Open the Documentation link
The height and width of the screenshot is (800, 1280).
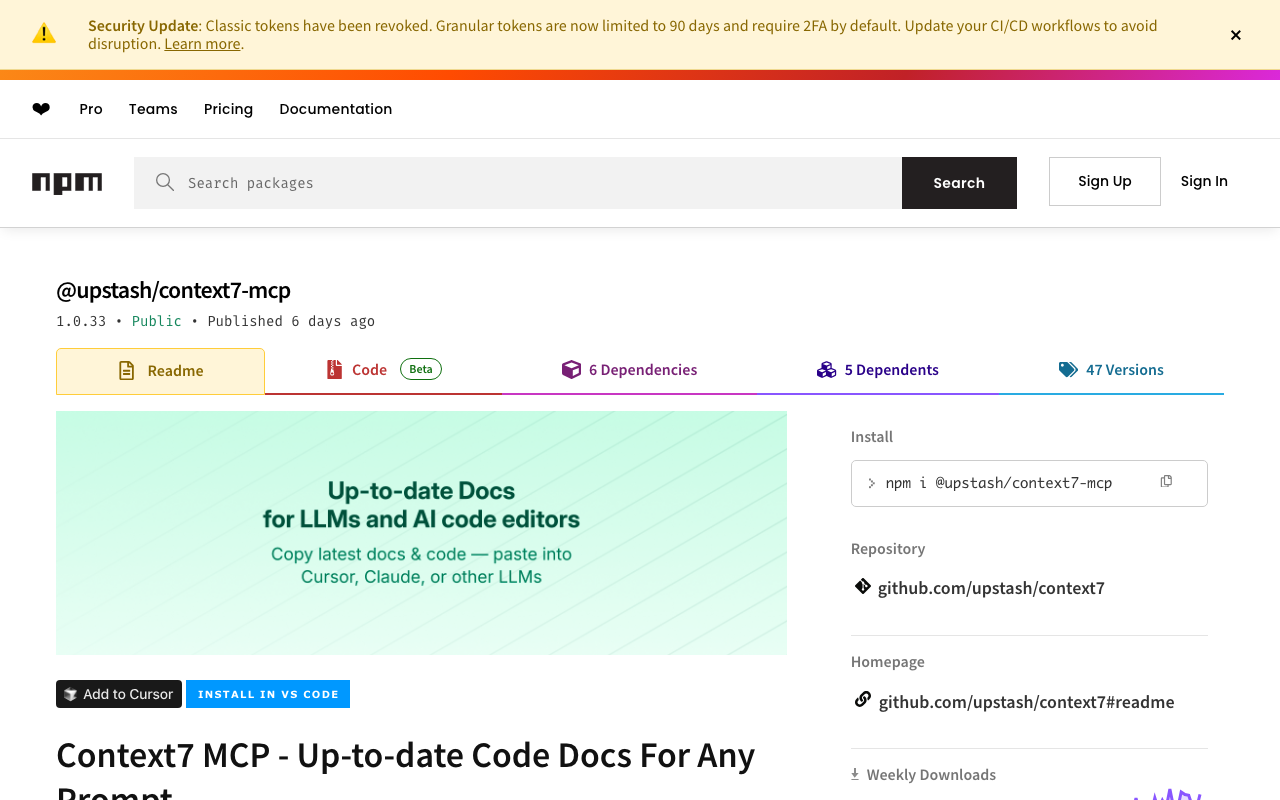[x=336, y=109]
